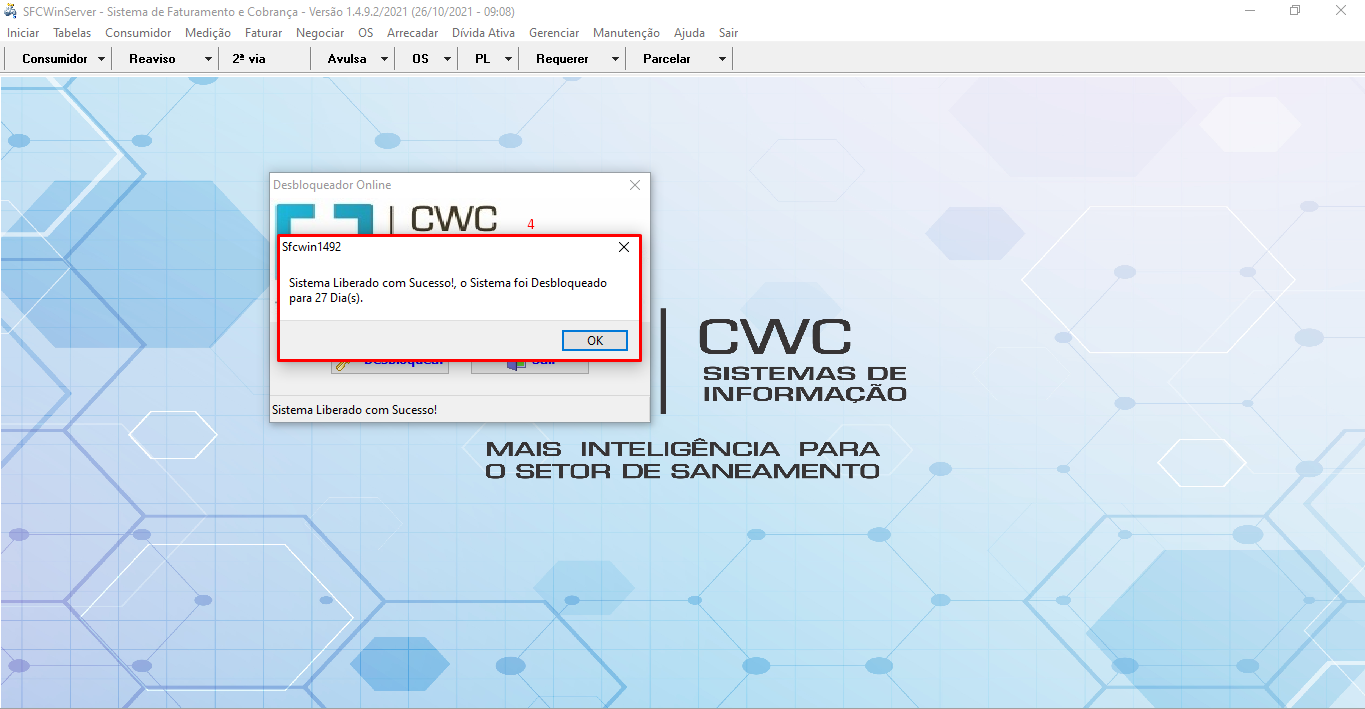
Task: Open the PL toolbar dropdown arrow
Action: 508,59
